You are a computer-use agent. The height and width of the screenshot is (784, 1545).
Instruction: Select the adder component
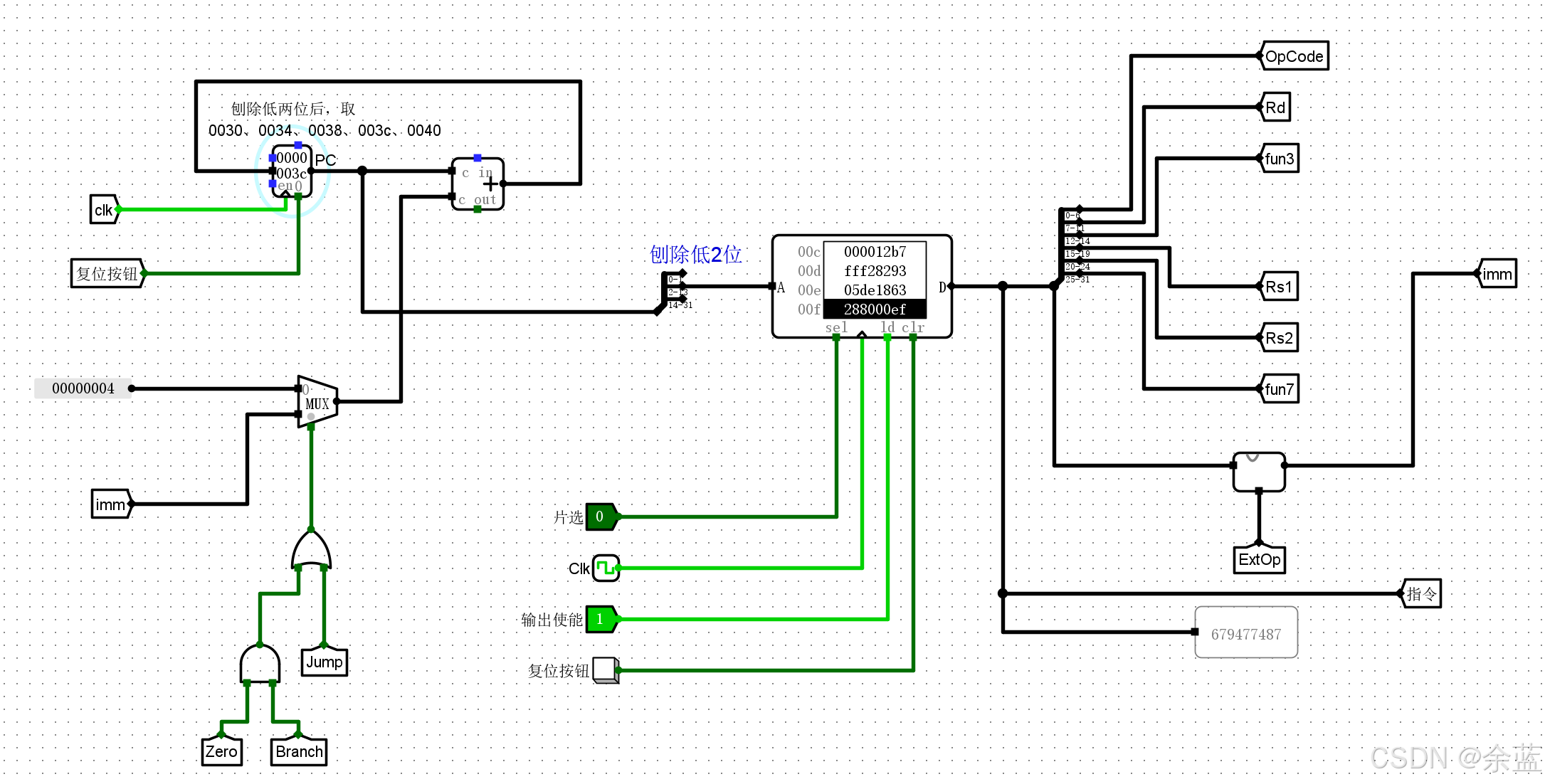pos(478,184)
